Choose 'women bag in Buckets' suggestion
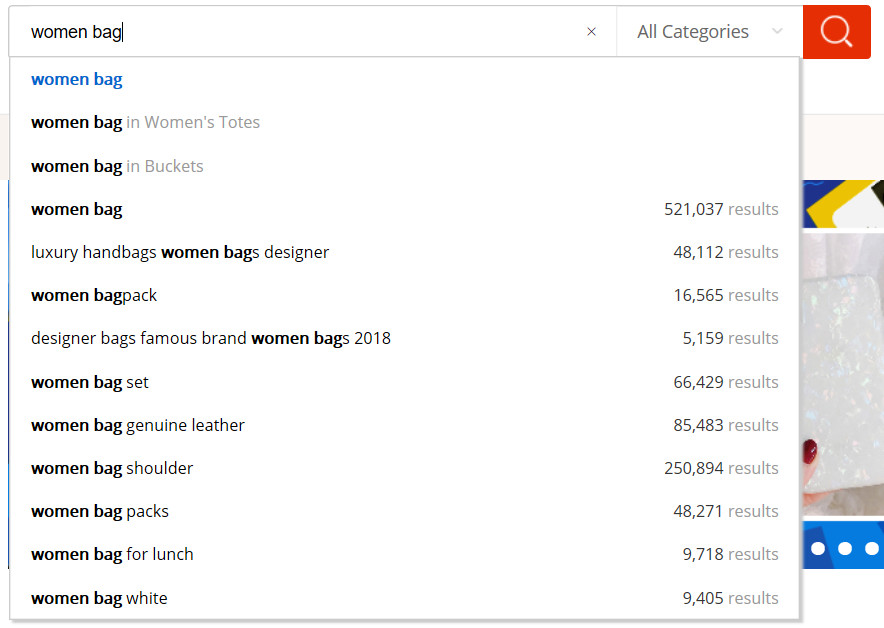This screenshot has height=628, width=884. [117, 166]
